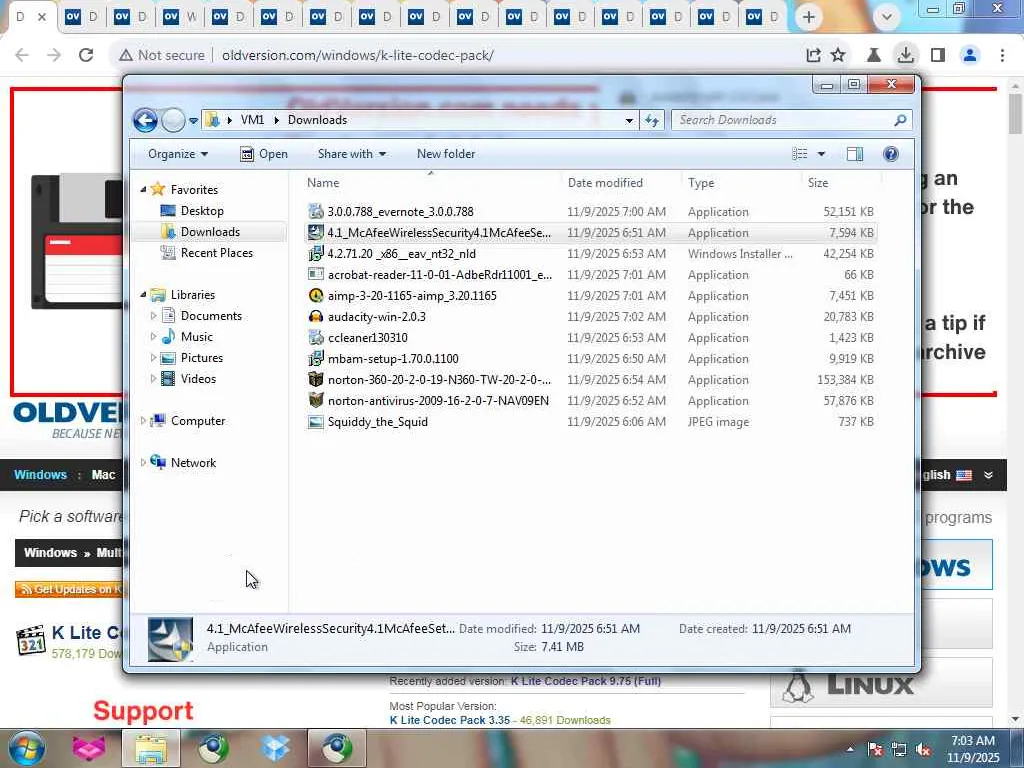1024x768 pixels.
Task: Open the Windows Start button
Action: (x=26, y=748)
